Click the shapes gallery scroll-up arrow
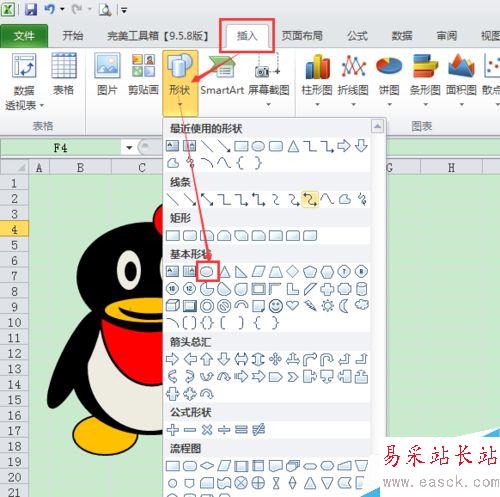This screenshot has width=500, height=497. [x=377, y=126]
